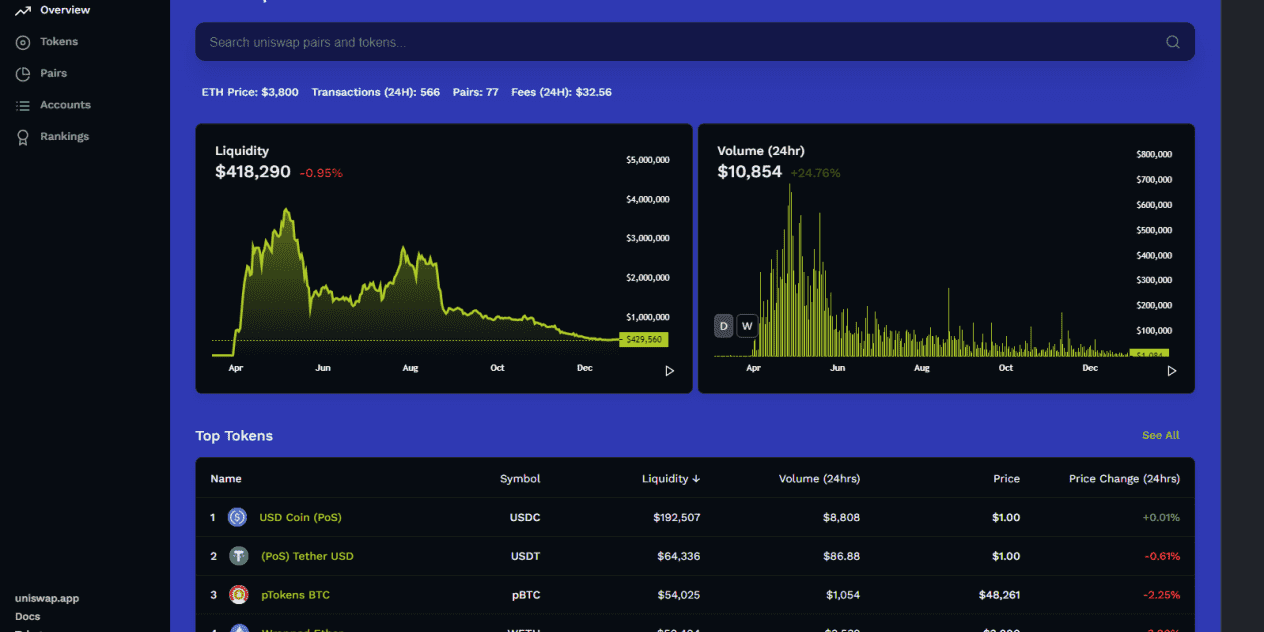Click the -2.25% price change for pBTC

tap(1162, 595)
